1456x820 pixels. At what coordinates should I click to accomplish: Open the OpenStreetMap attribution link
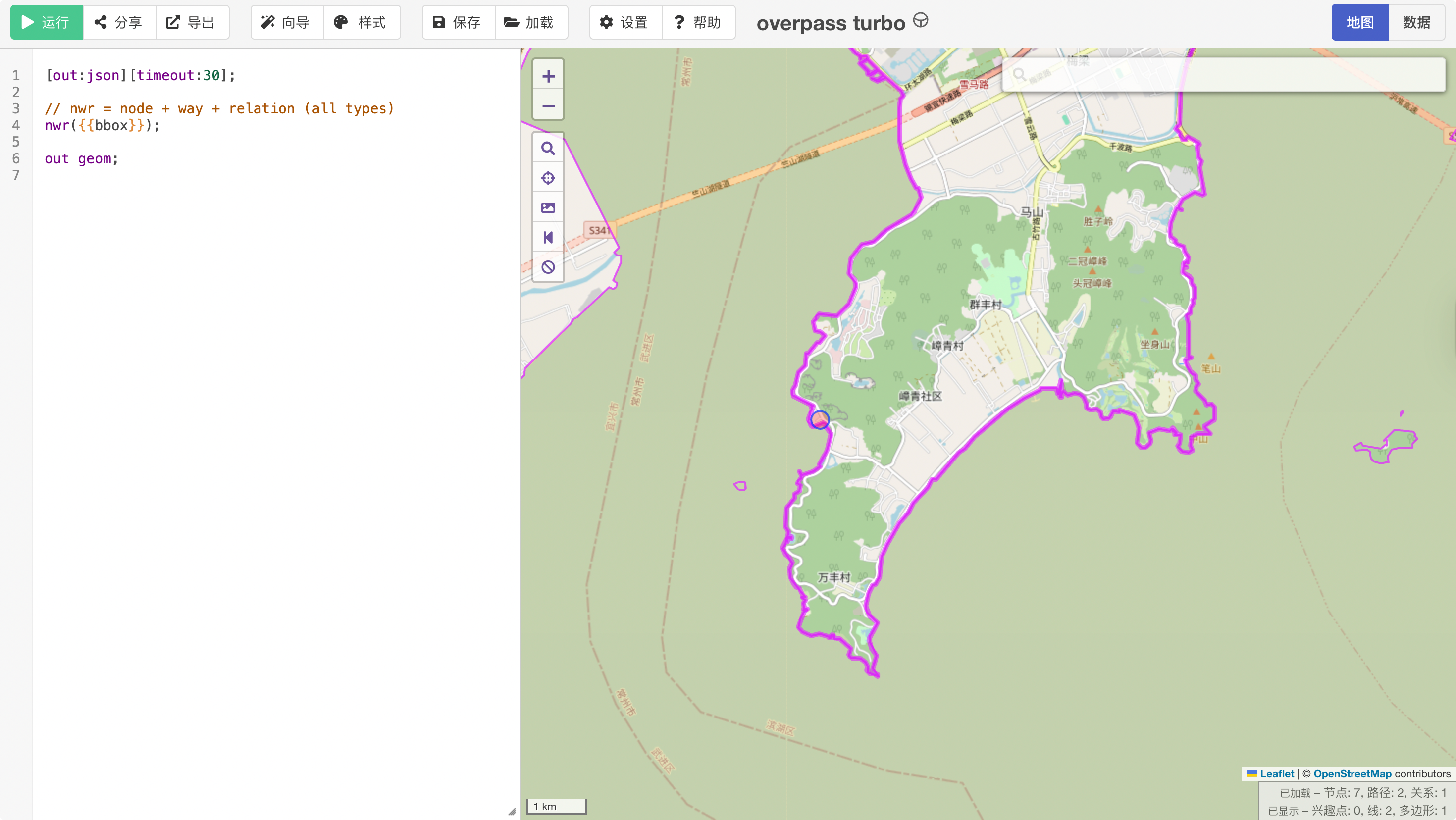(x=1352, y=773)
